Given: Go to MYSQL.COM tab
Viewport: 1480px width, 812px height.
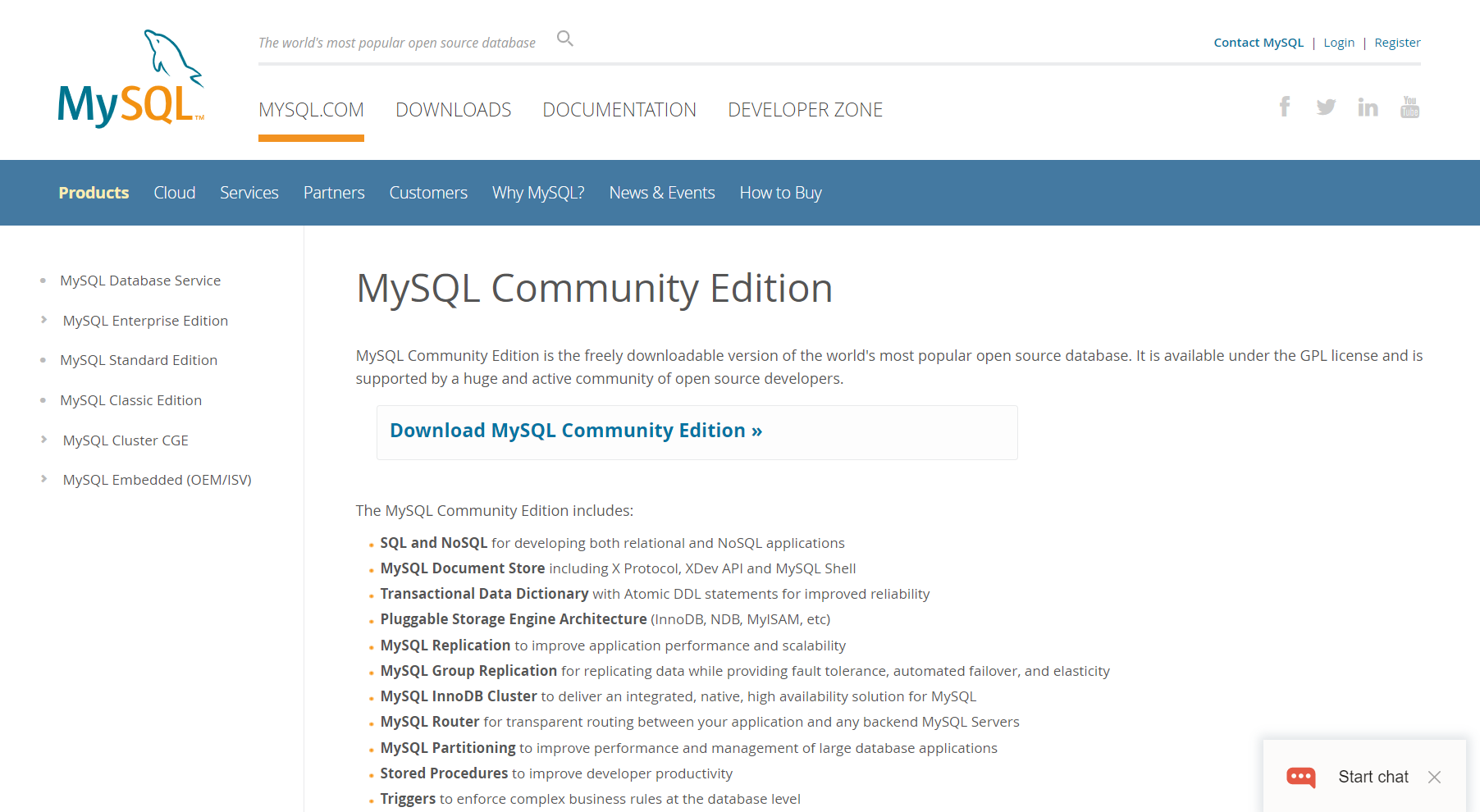Looking at the screenshot, I should coord(311,110).
